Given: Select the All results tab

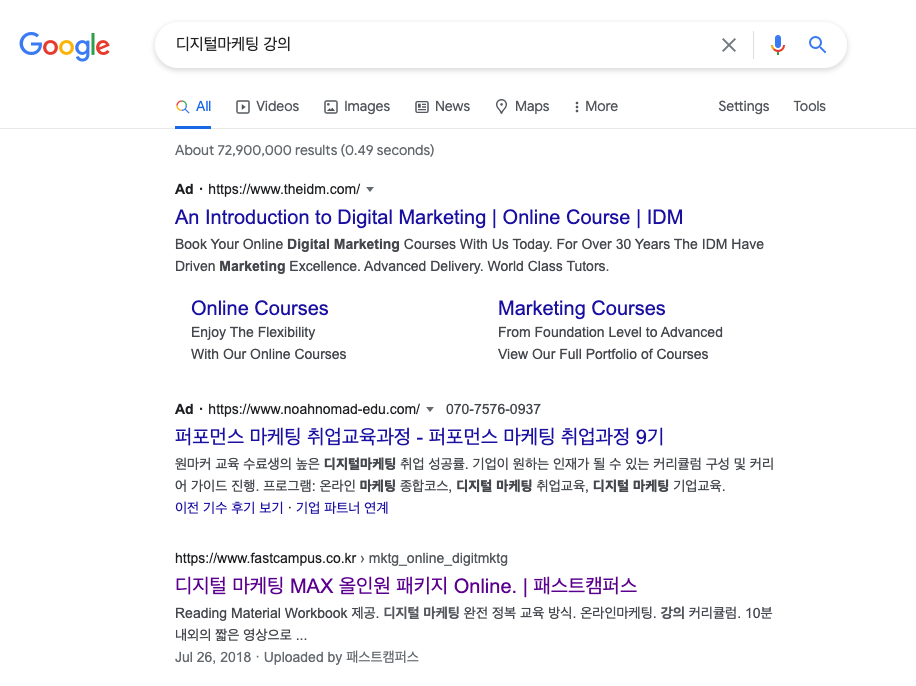Looking at the screenshot, I should coord(193,106).
